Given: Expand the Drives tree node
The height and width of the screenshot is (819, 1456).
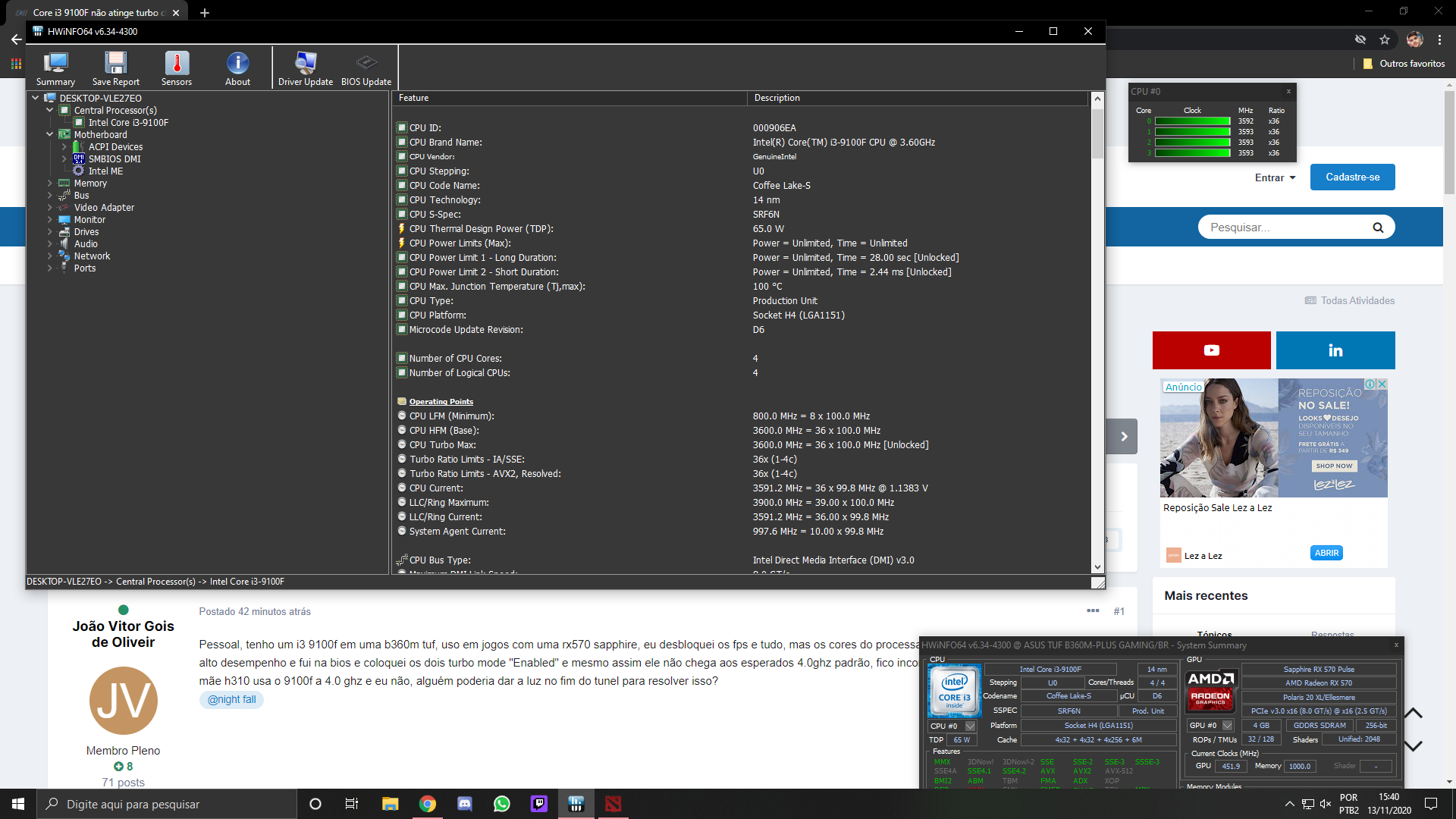Looking at the screenshot, I should [50, 232].
